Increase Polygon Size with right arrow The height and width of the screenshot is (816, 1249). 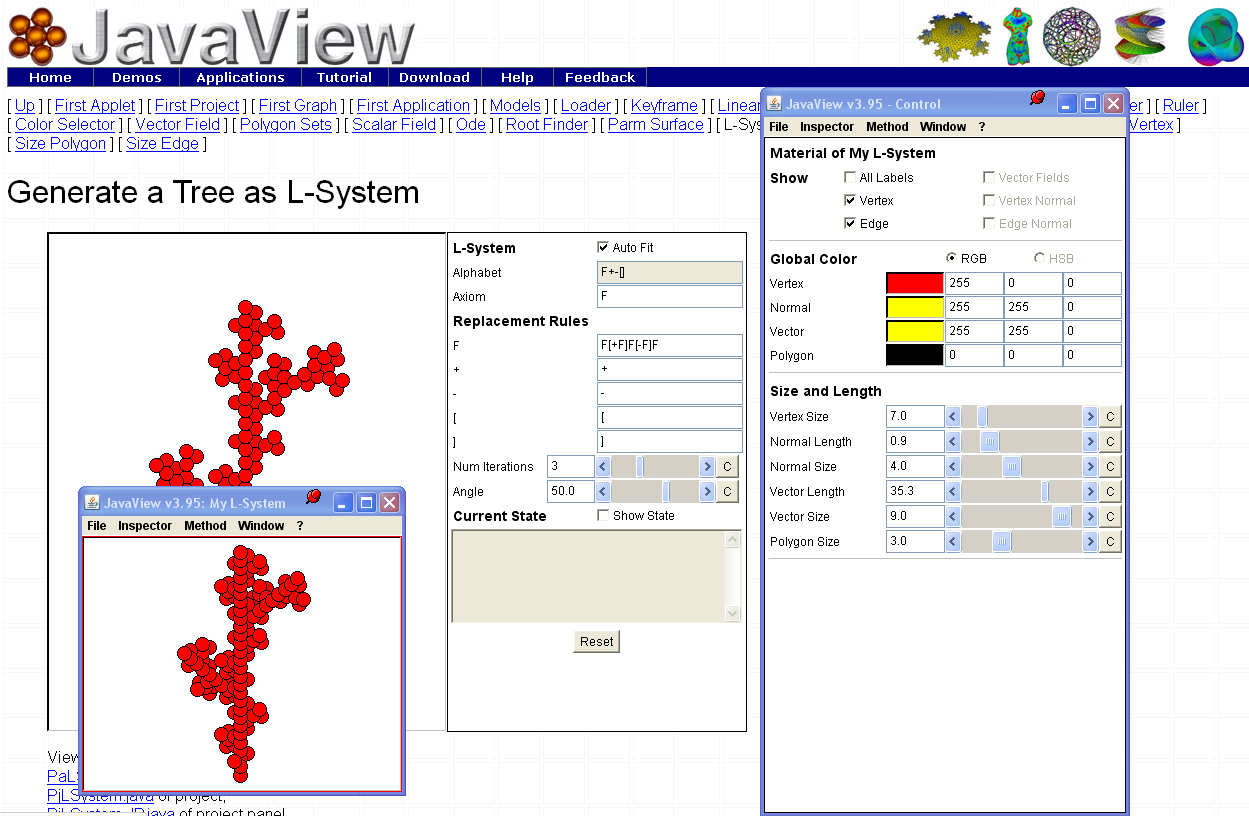point(1090,542)
